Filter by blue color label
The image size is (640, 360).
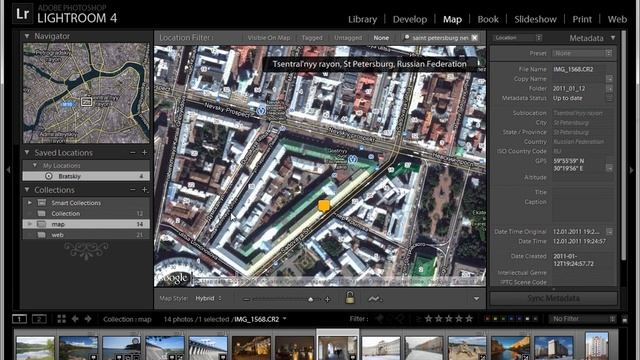tap(511, 319)
